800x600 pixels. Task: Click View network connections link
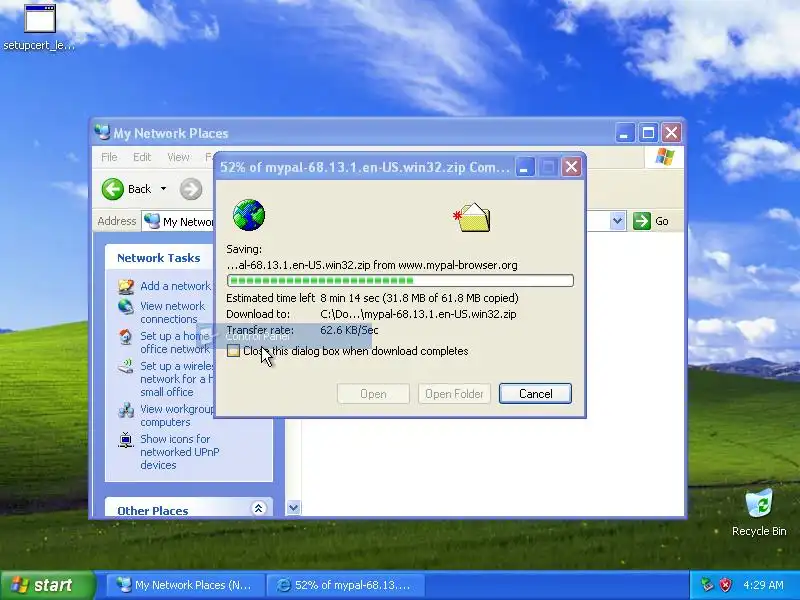click(x=172, y=312)
